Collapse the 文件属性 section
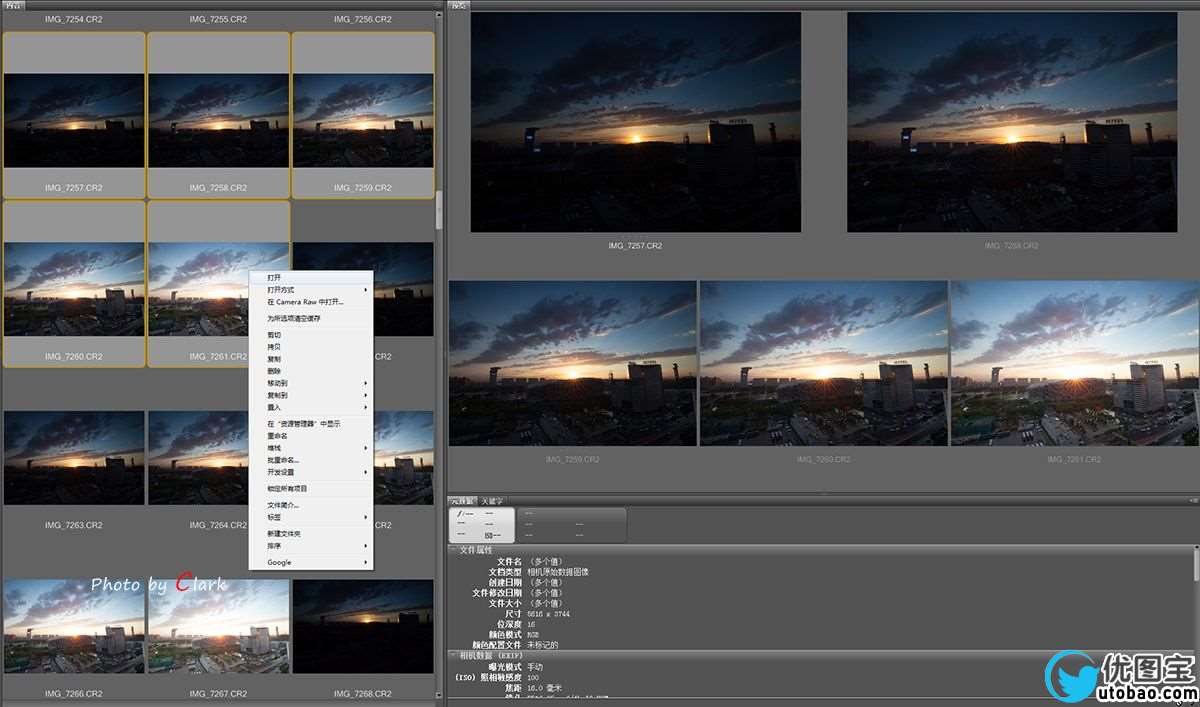1200x707 pixels. click(x=453, y=550)
